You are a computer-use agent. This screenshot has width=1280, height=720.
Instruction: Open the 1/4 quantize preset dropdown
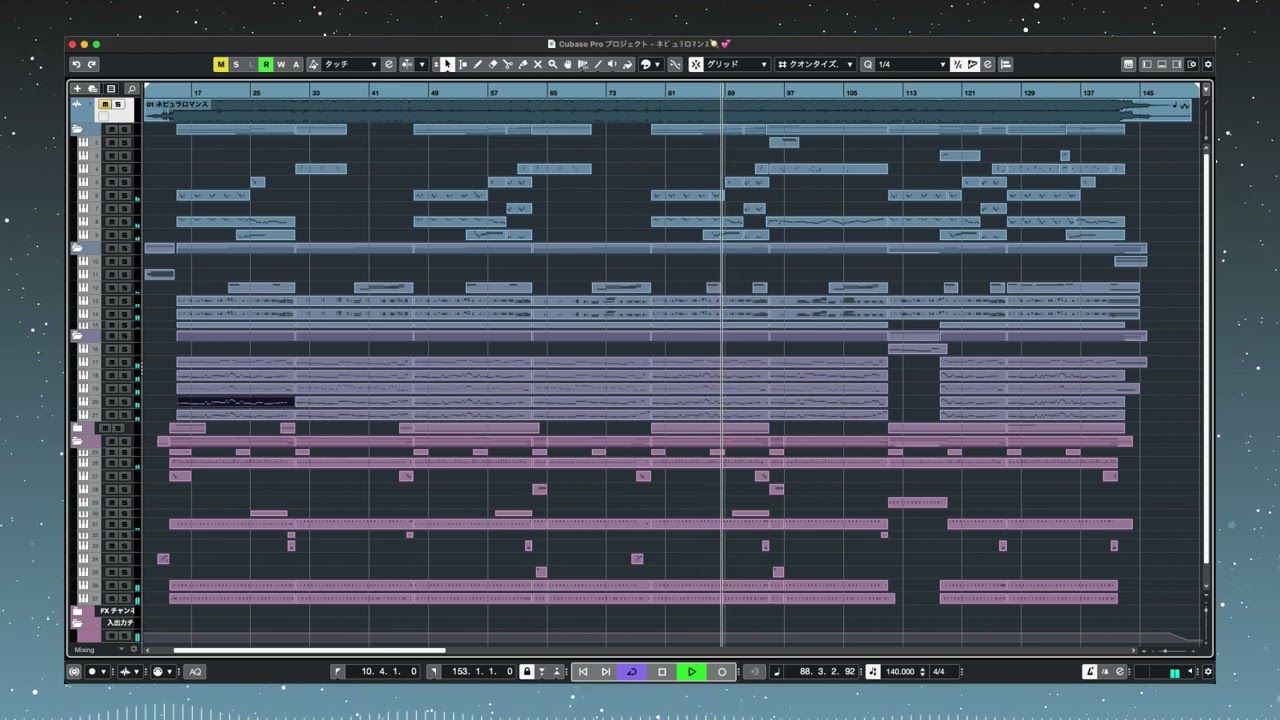tap(911, 64)
